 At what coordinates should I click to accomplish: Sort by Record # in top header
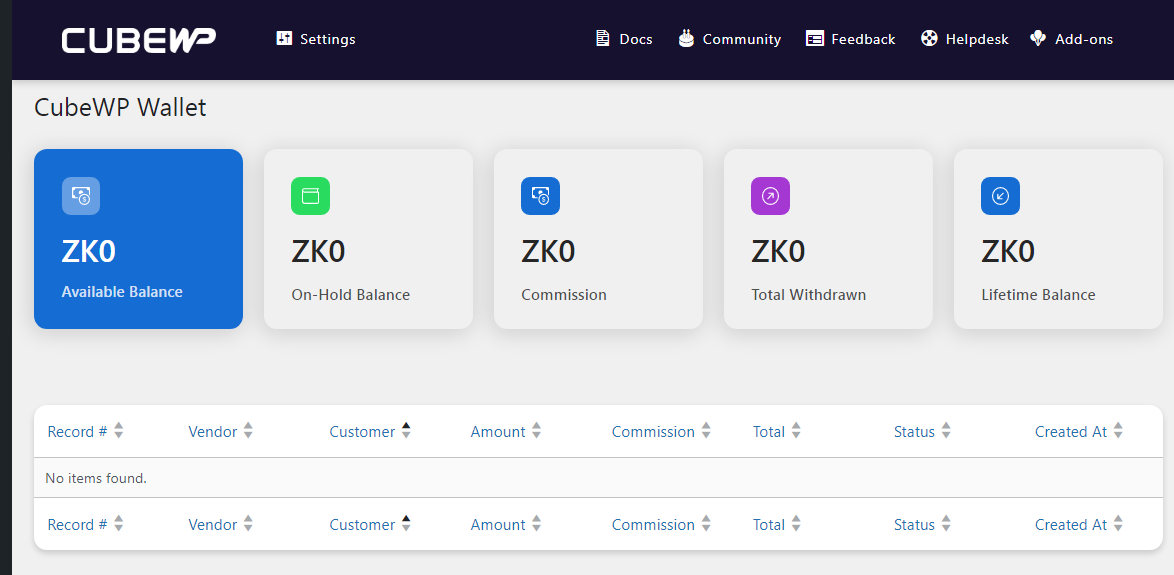85,431
